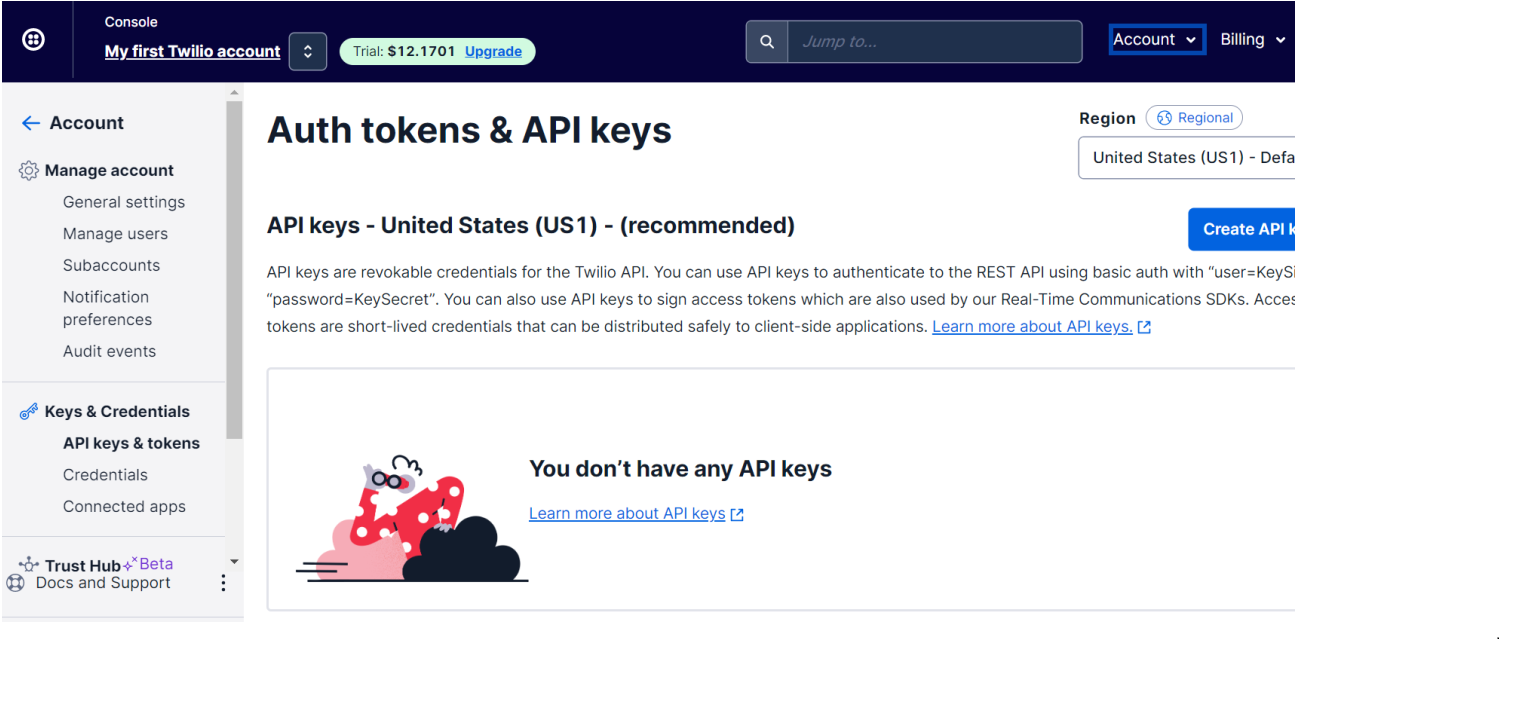Go to Audit events page
This screenshot has width=1538, height=721.
pyautogui.click(x=109, y=351)
